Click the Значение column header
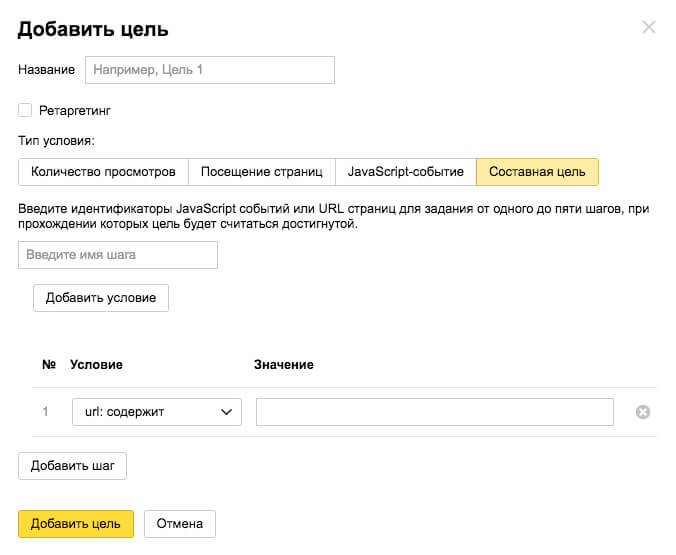The image size is (676, 555). point(284,364)
